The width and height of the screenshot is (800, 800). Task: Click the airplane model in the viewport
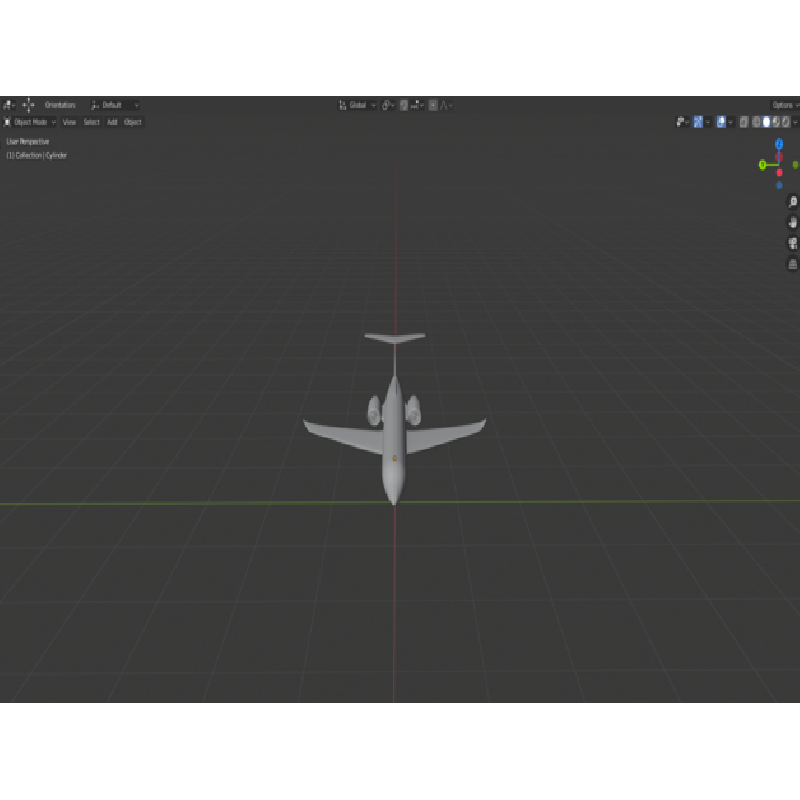pos(394,440)
